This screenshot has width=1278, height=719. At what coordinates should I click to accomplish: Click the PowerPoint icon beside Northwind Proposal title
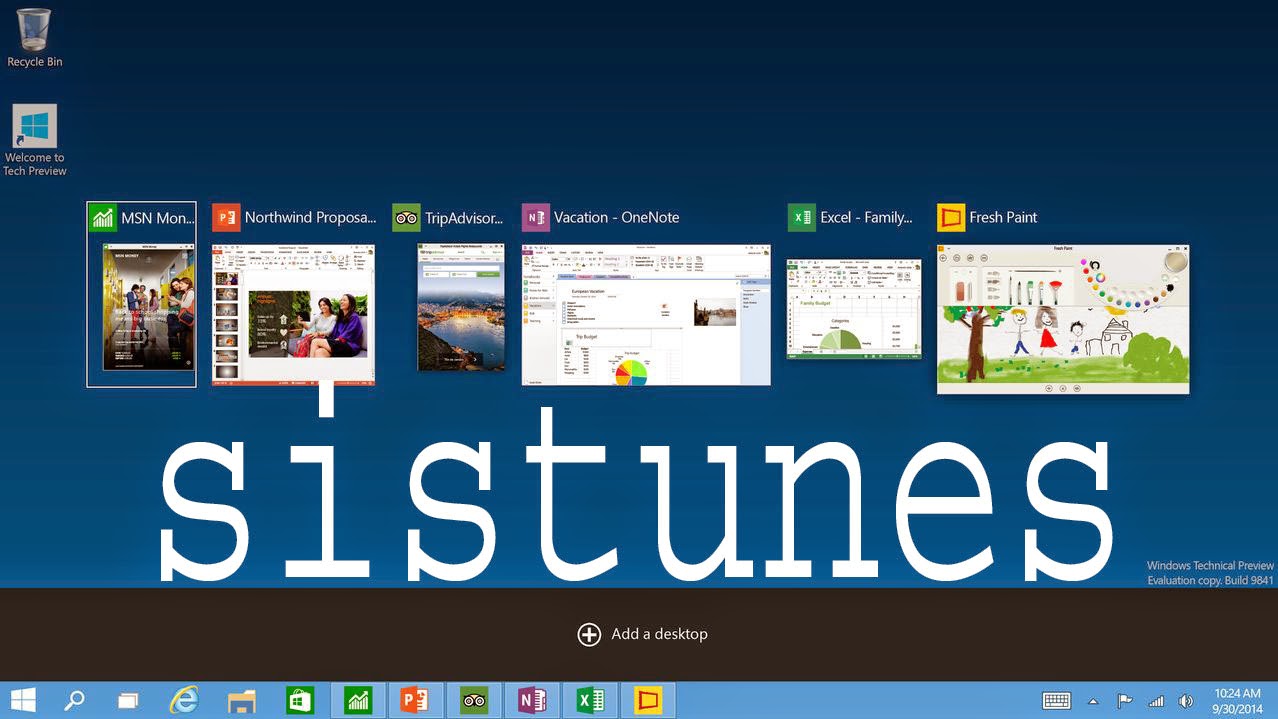coord(227,217)
